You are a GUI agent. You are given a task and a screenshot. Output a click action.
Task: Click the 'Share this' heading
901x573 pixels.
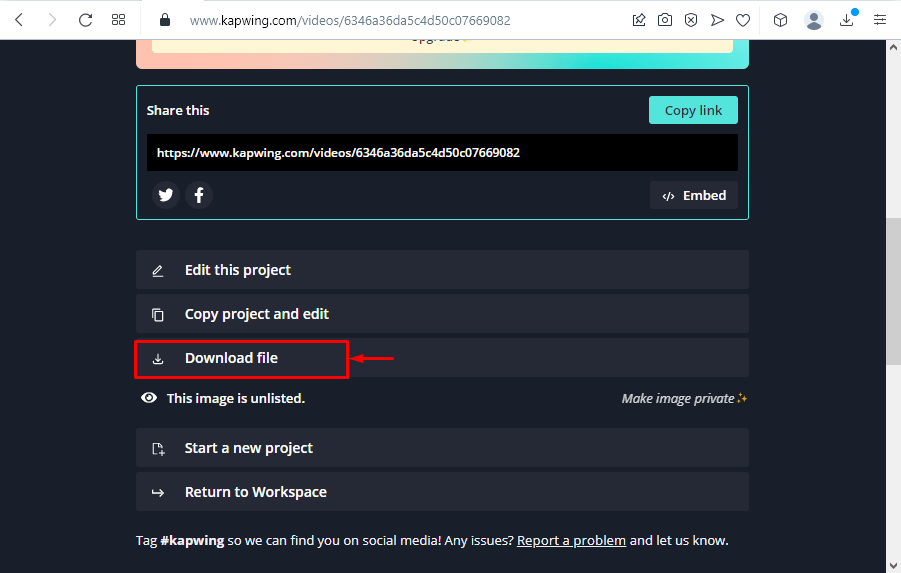click(x=178, y=110)
